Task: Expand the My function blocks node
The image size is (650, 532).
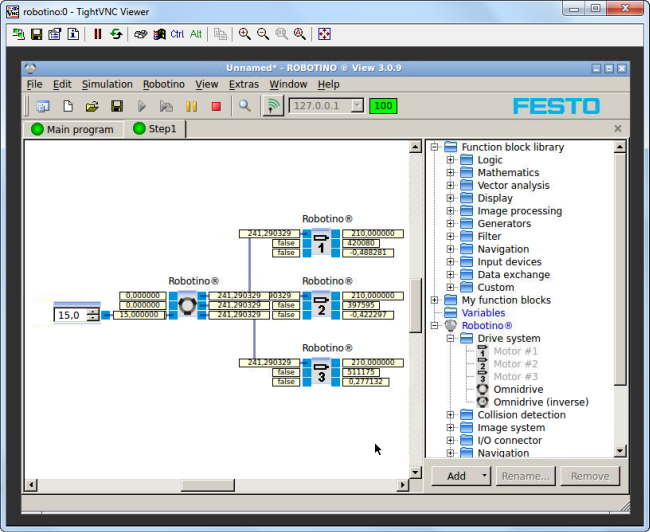Action: [x=434, y=300]
